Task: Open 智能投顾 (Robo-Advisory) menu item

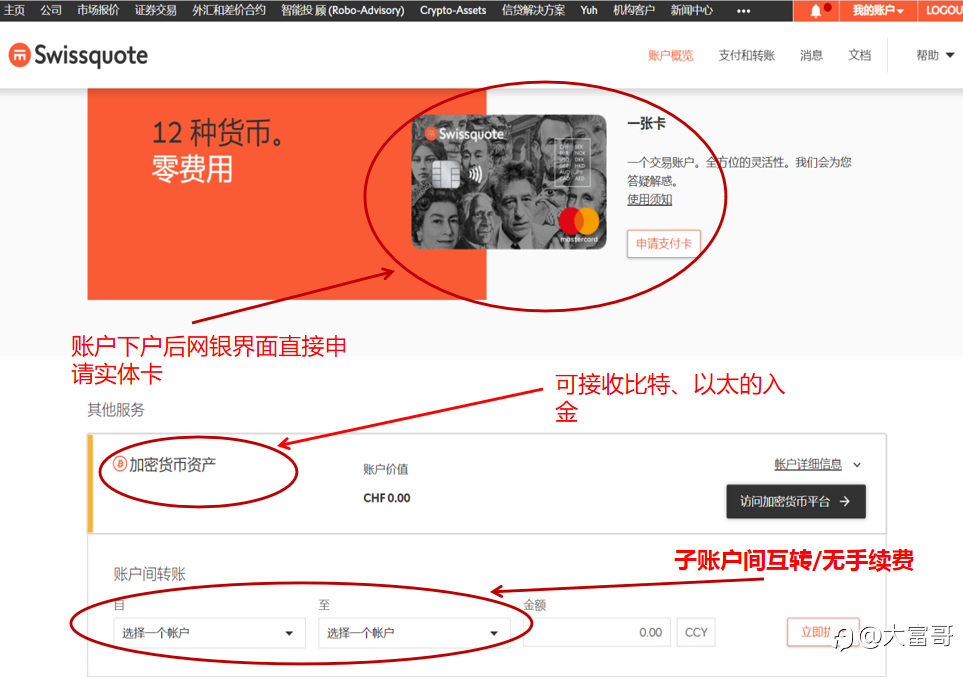Action: click(343, 10)
